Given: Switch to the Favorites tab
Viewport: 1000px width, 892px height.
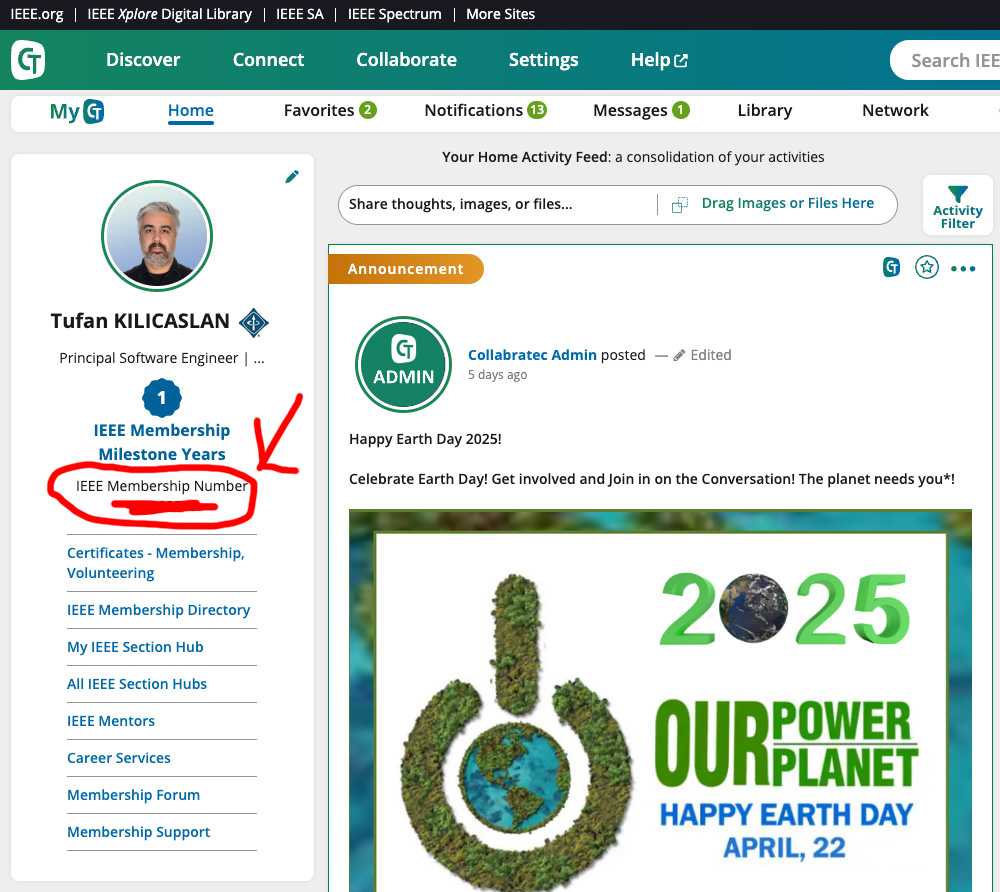Looking at the screenshot, I should [330, 110].
